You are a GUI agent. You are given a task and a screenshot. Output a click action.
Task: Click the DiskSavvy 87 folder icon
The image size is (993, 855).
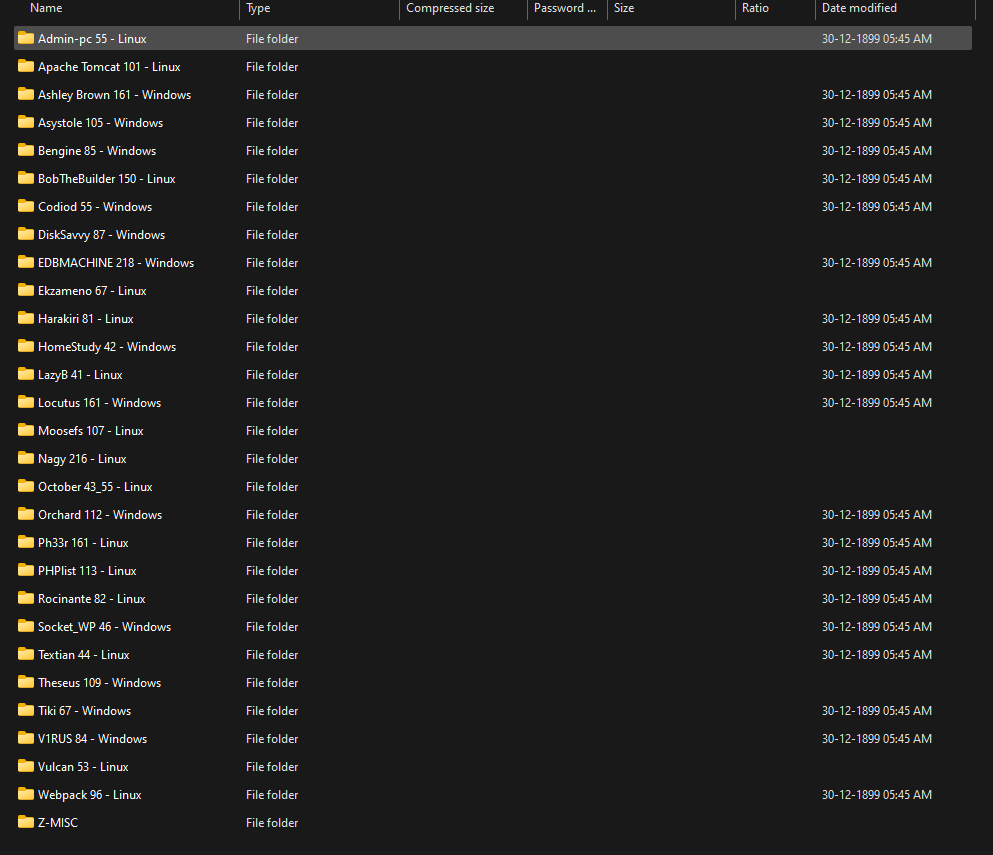click(26, 234)
